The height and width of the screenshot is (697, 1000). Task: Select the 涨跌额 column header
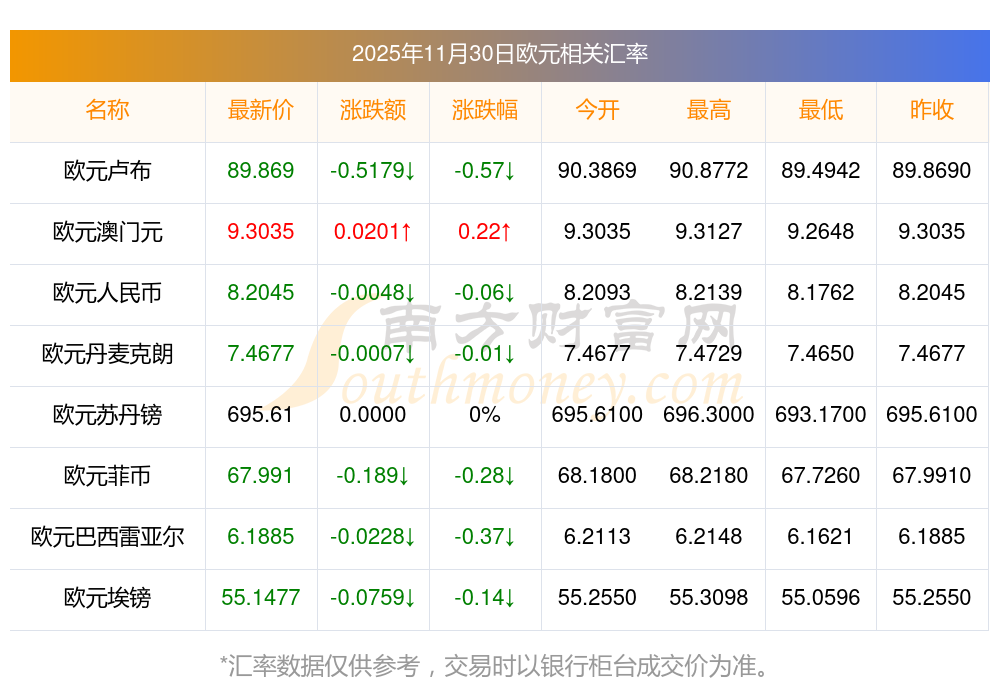pos(372,110)
